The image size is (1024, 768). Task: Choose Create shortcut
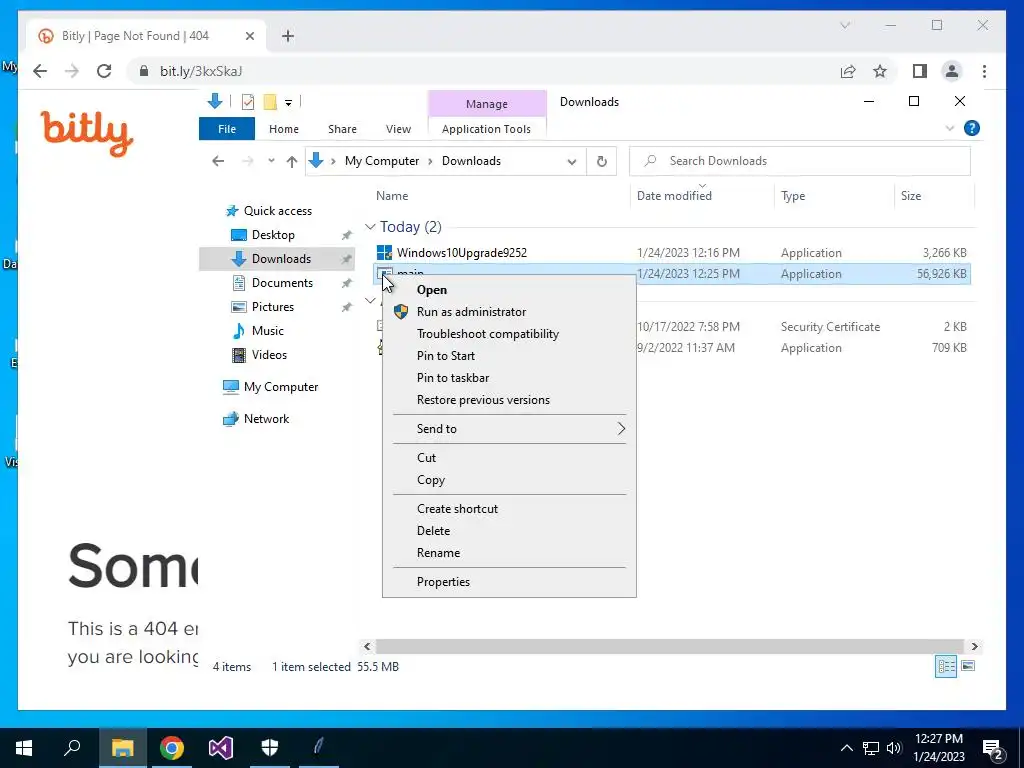coord(509,509)
